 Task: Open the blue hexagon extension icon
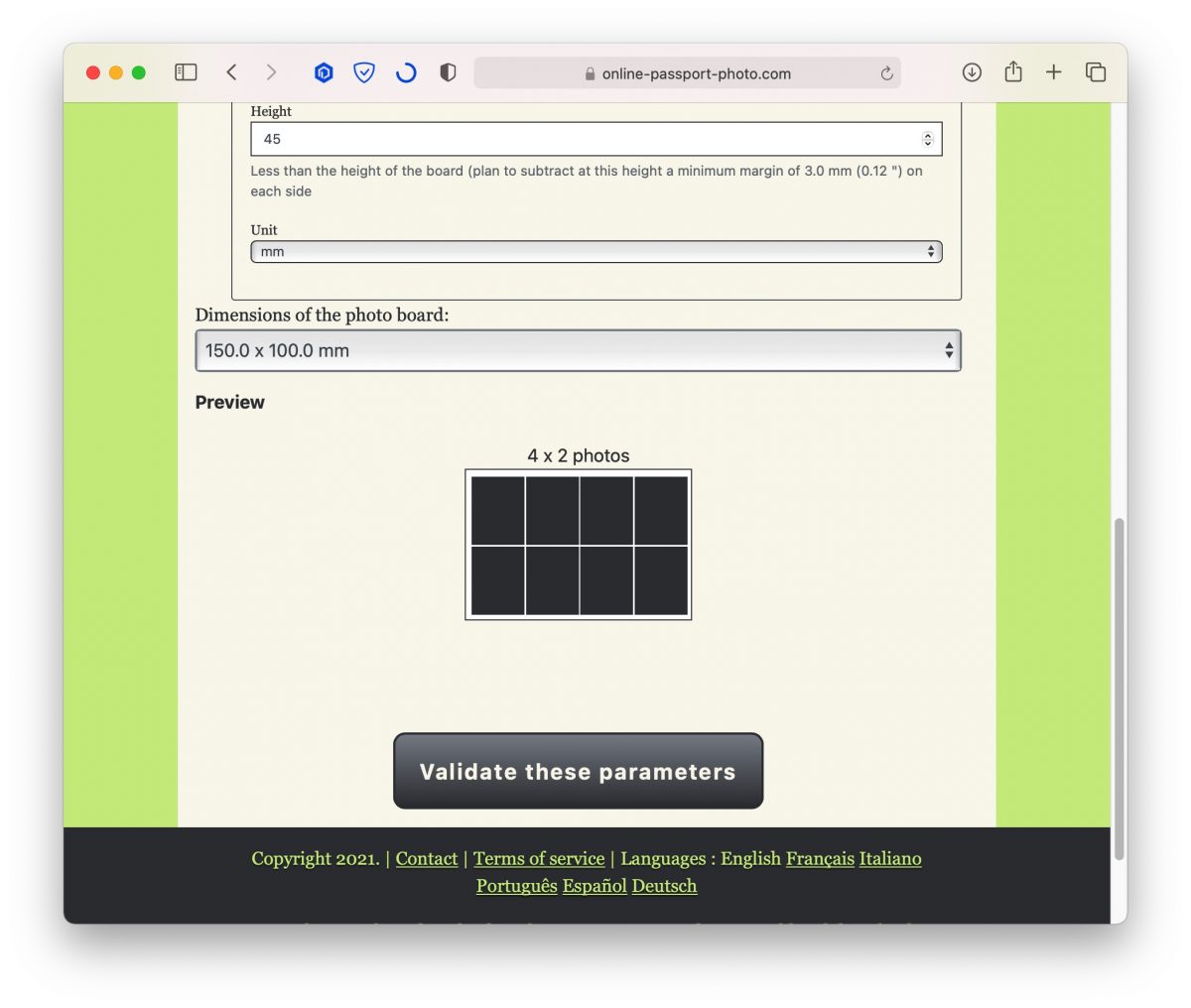324,72
